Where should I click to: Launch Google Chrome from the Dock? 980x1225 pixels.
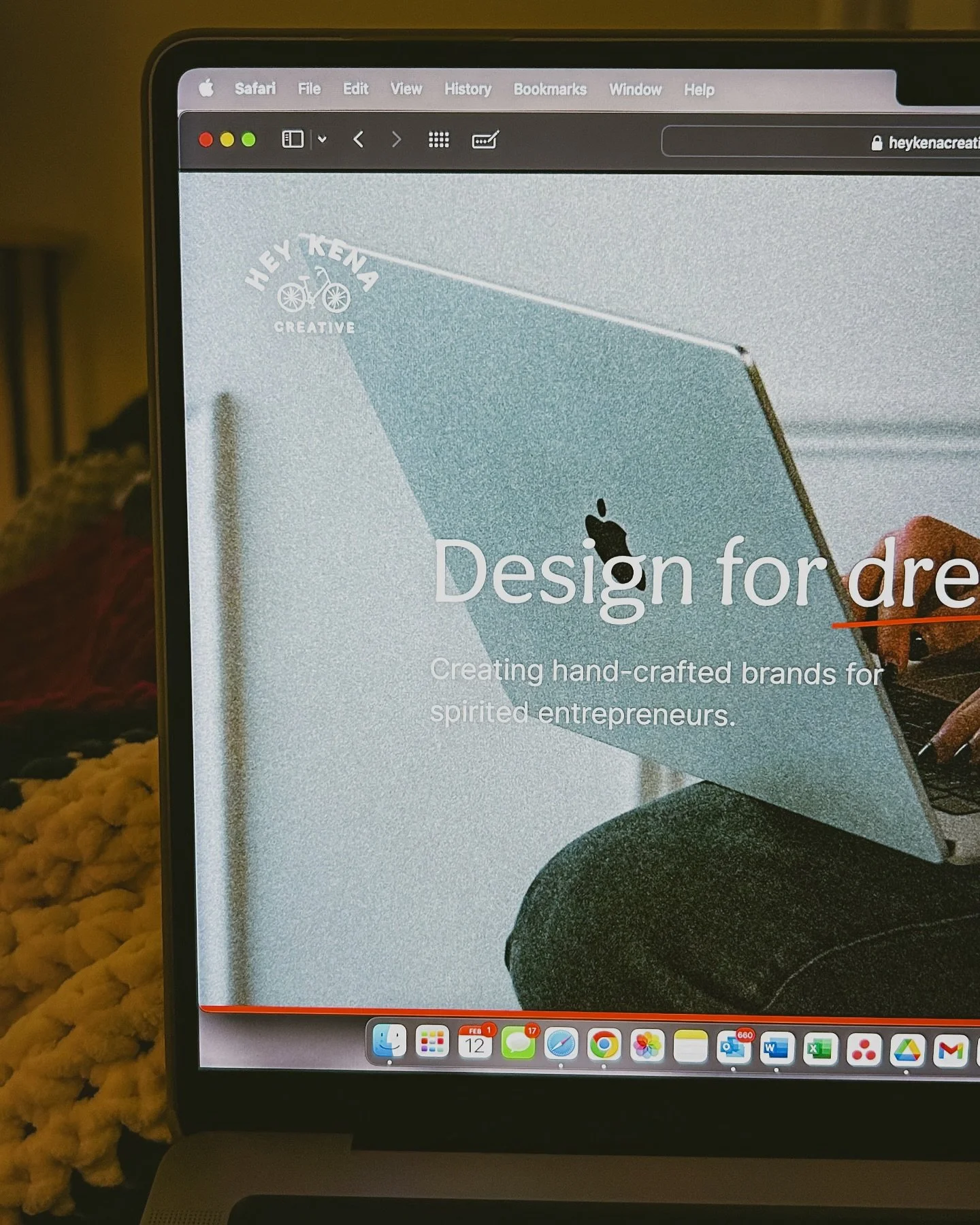click(604, 1045)
